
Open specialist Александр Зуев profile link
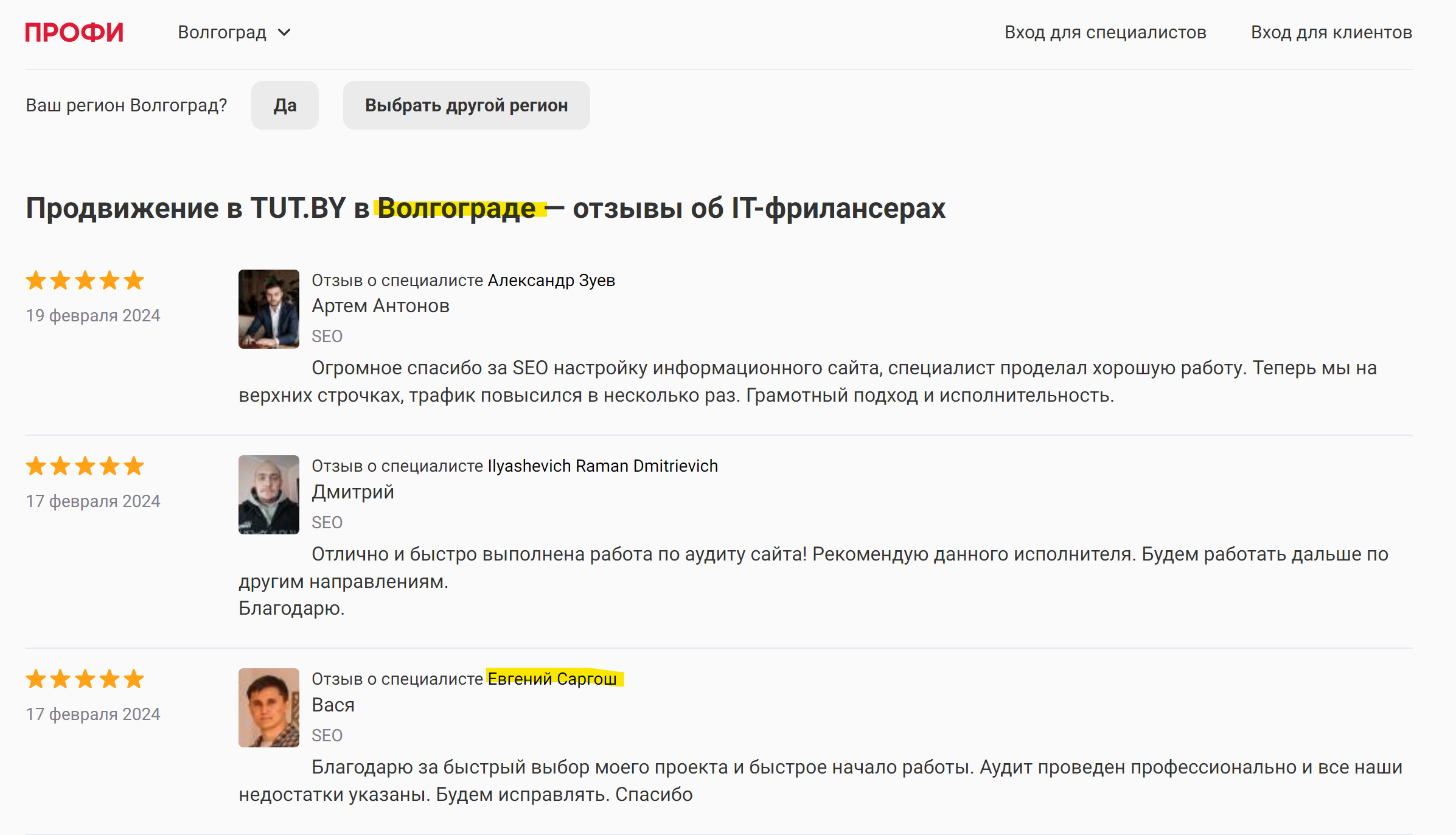[551, 280]
